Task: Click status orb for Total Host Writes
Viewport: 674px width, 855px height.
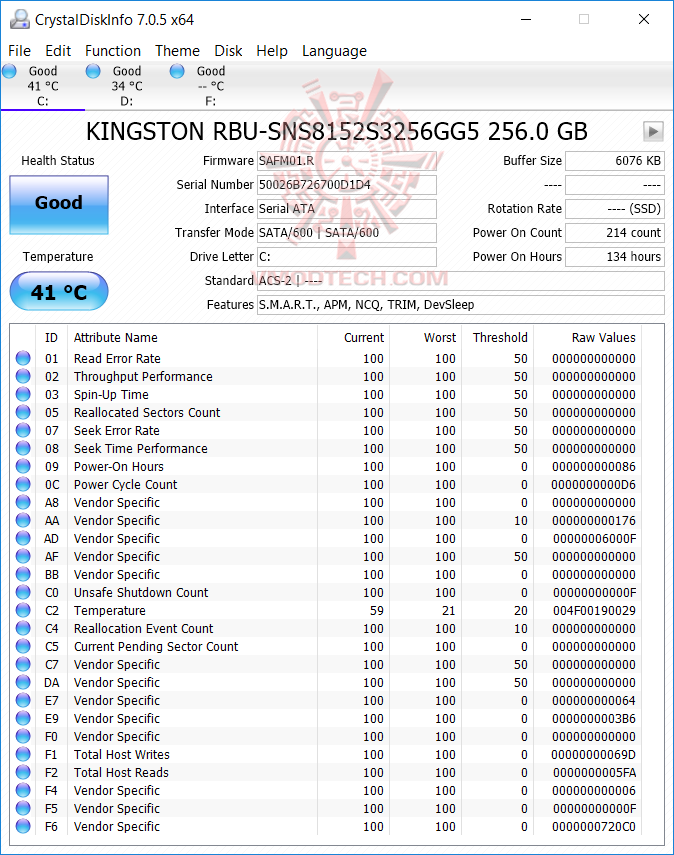Action: point(23,754)
